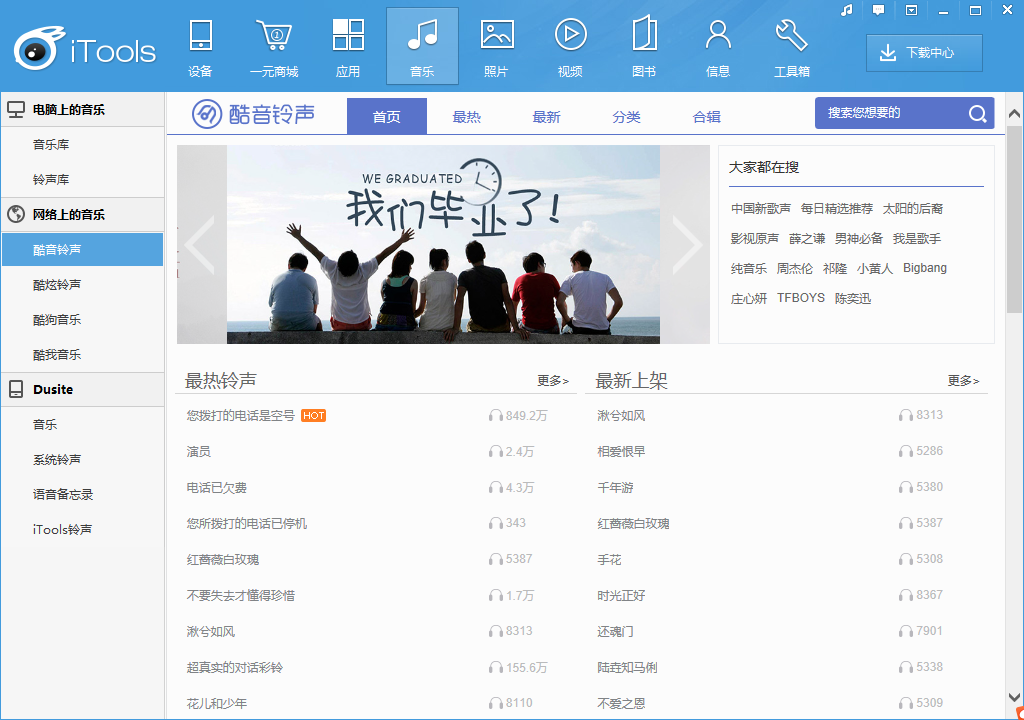The image size is (1024, 720).
Task: Open 音乐库 in the sidebar
Action: point(82,144)
